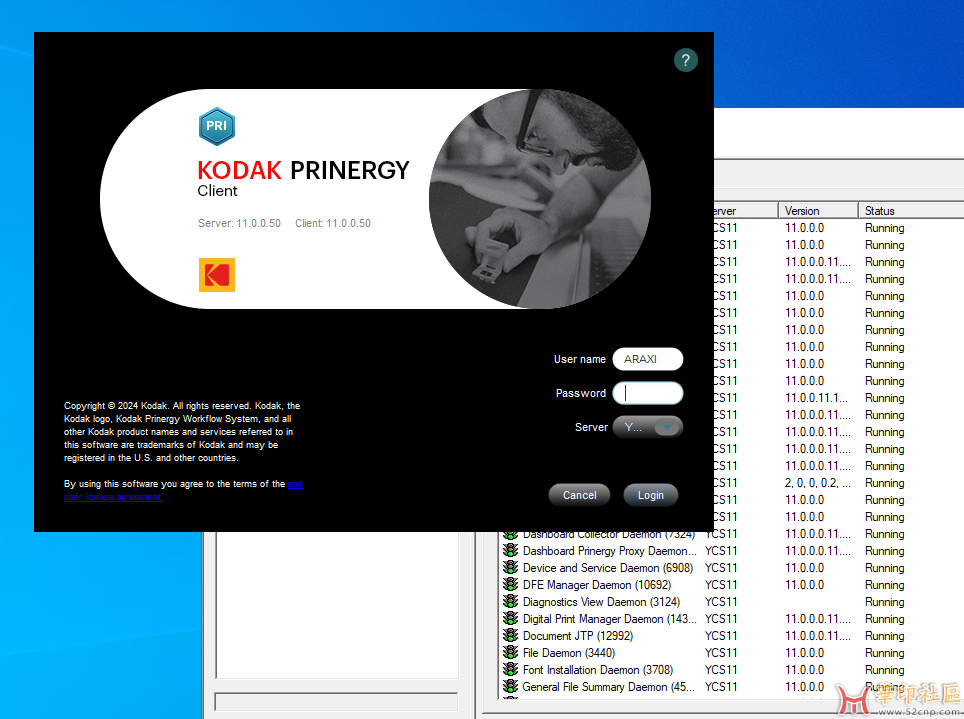Click the Login button
964x719 pixels.
(650, 495)
